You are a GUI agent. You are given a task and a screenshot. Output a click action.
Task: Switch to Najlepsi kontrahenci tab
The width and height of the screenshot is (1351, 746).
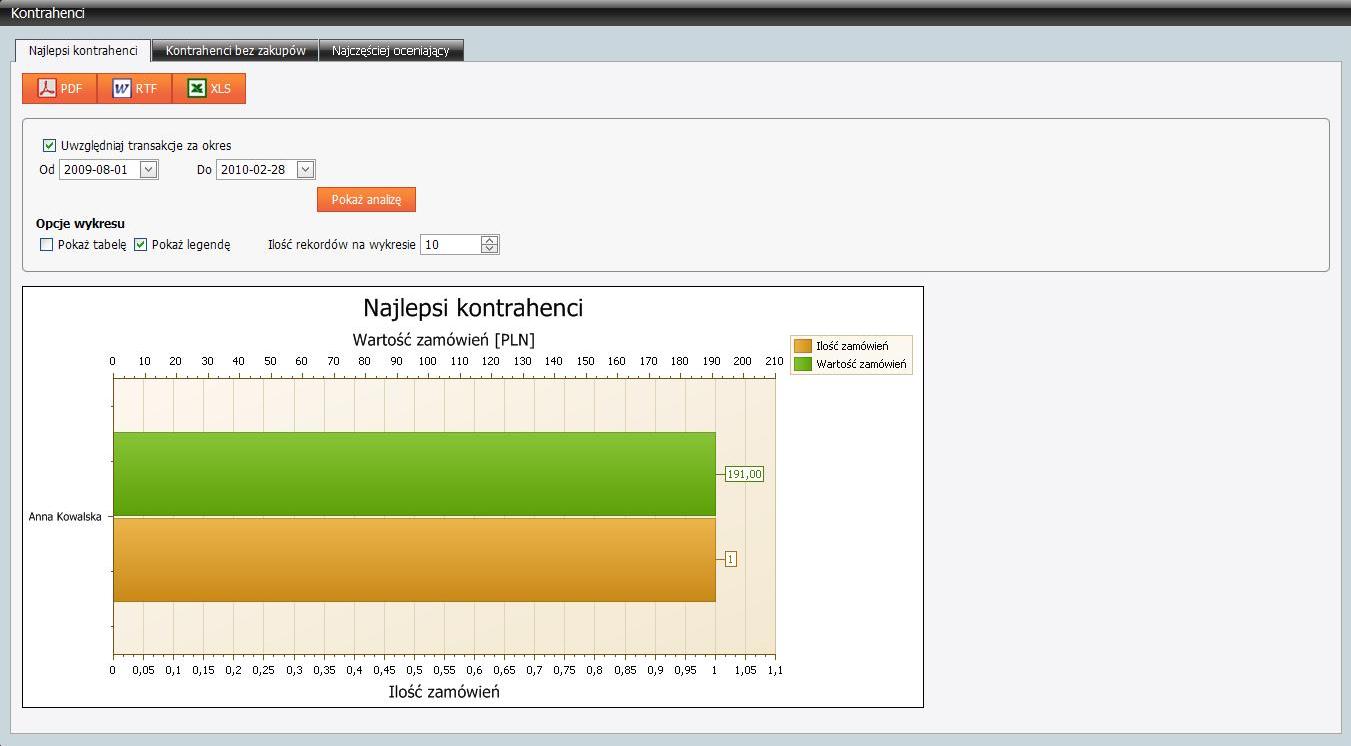[x=83, y=50]
